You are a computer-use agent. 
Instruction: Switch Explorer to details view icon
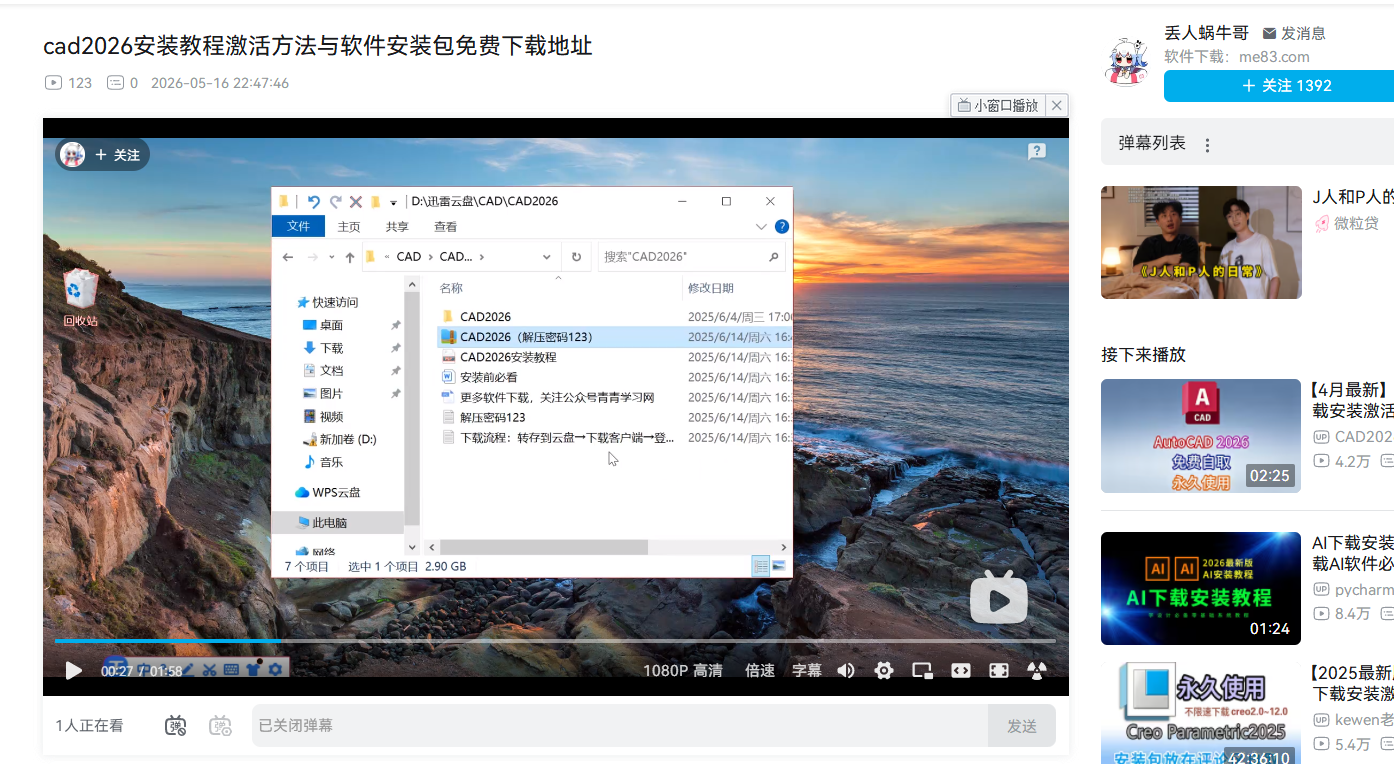(x=761, y=566)
